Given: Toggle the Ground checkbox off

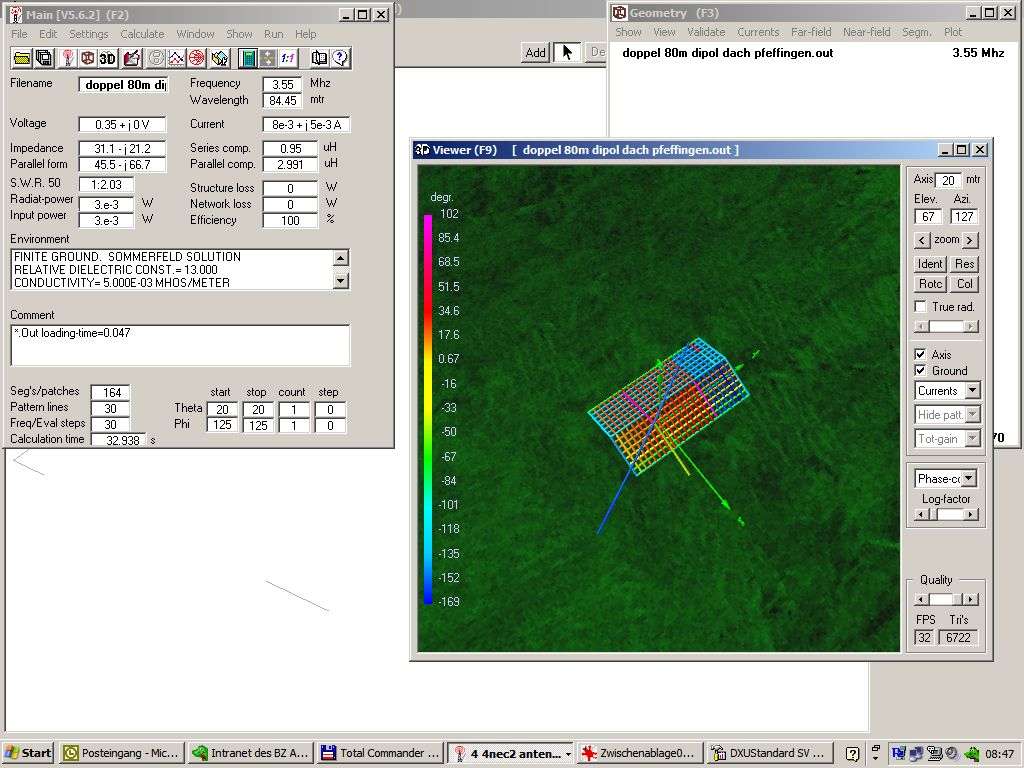Looking at the screenshot, I should 921,371.
